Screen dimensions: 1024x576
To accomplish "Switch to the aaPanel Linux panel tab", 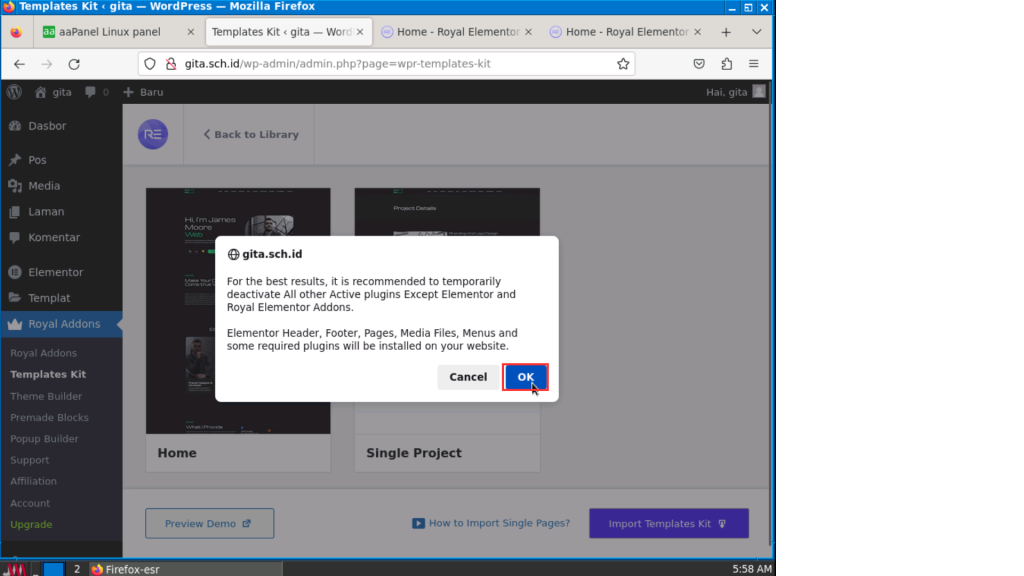I will point(109,32).
